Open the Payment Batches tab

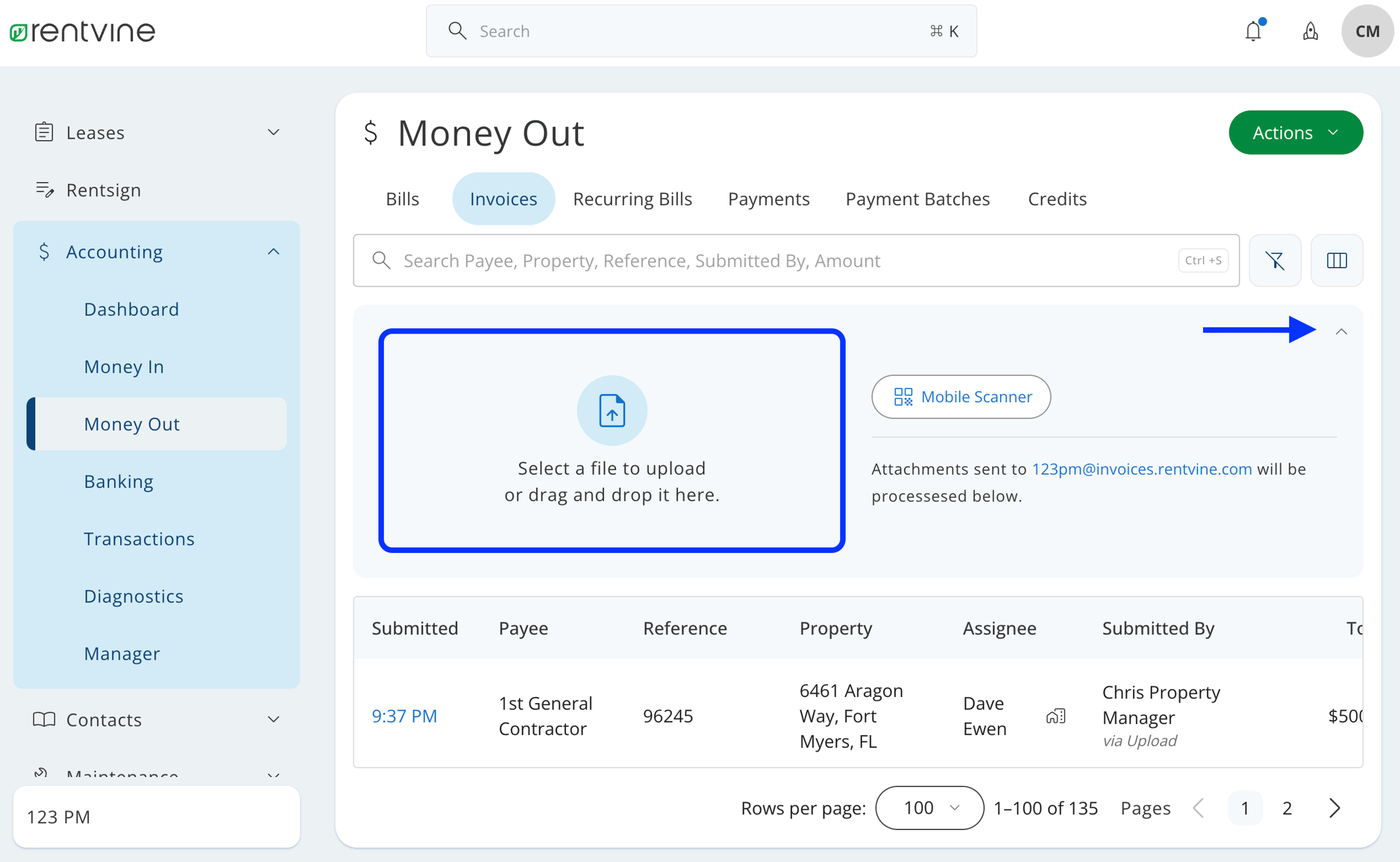[917, 198]
